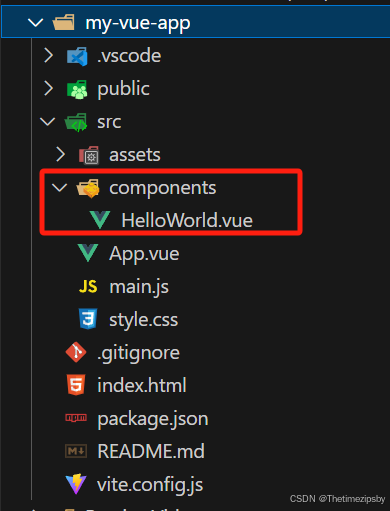Screen dimensions: 390x511
Task: Click the Vue icon beside App.vue
Action: 88,253
